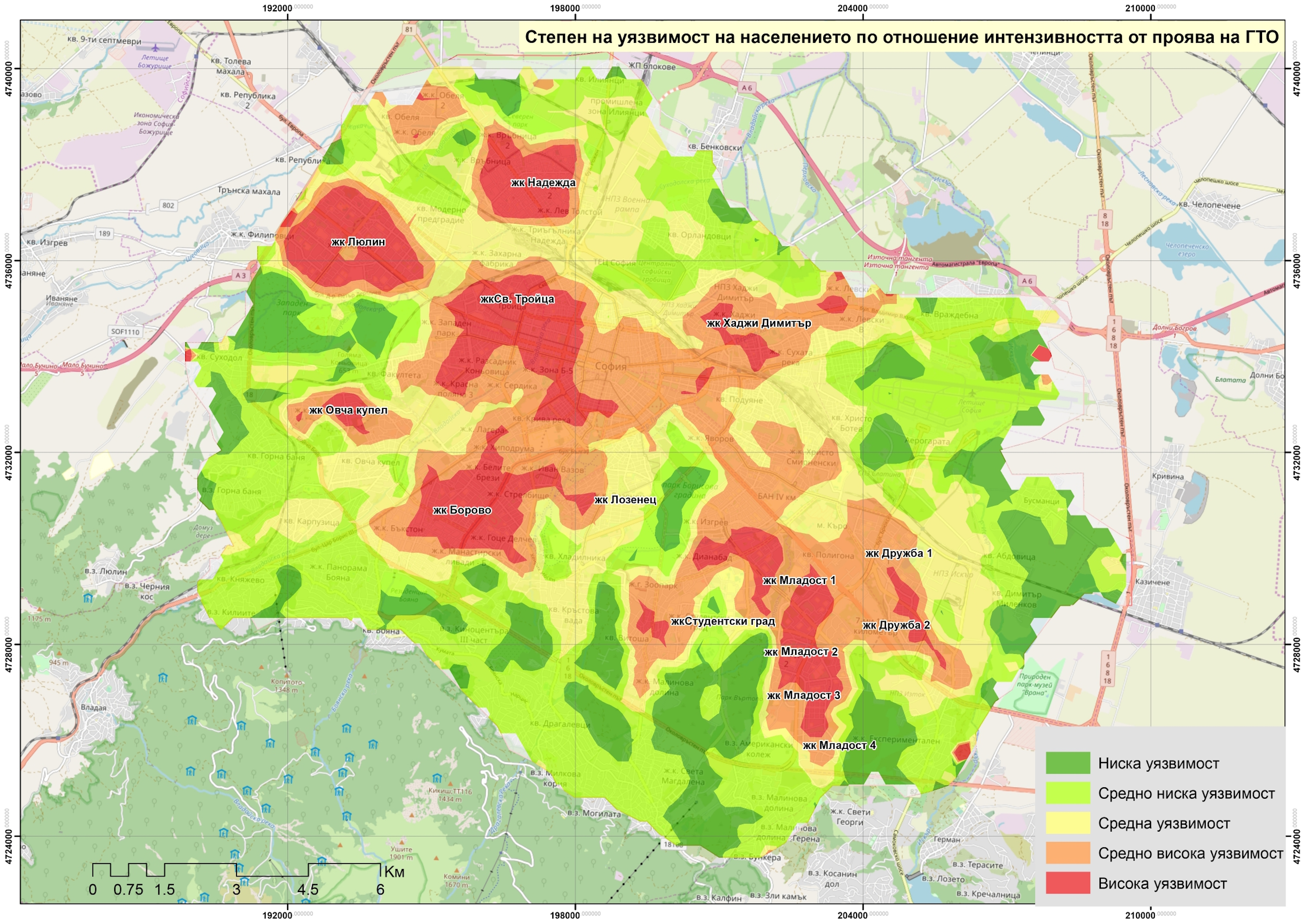Click the жк Хаджи Димитър label
The image size is (1312, 924).
coord(759,323)
